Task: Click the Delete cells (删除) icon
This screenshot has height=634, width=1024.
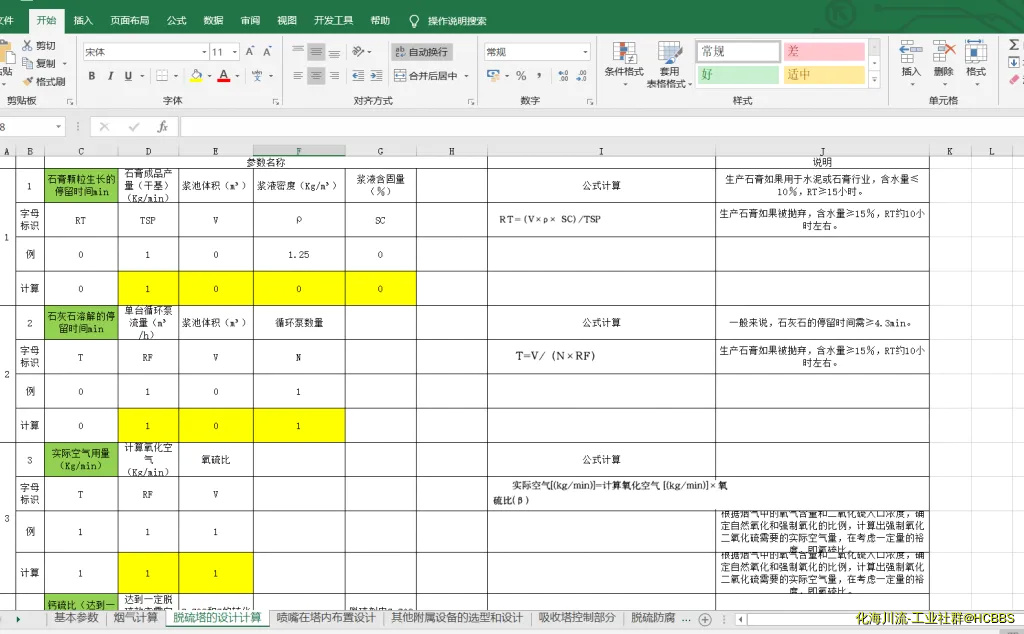Action: [x=944, y=52]
